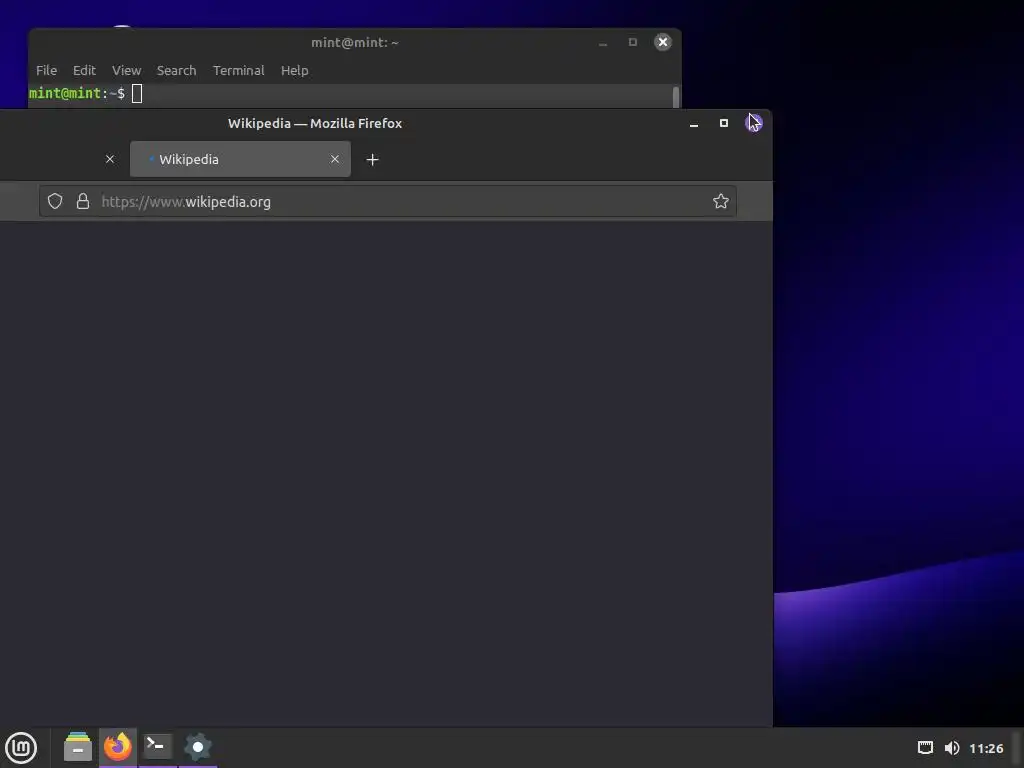This screenshot has width=1024, height=768.
Task: Click the settings gear taskbar icon
Action: tap(198, 746)
